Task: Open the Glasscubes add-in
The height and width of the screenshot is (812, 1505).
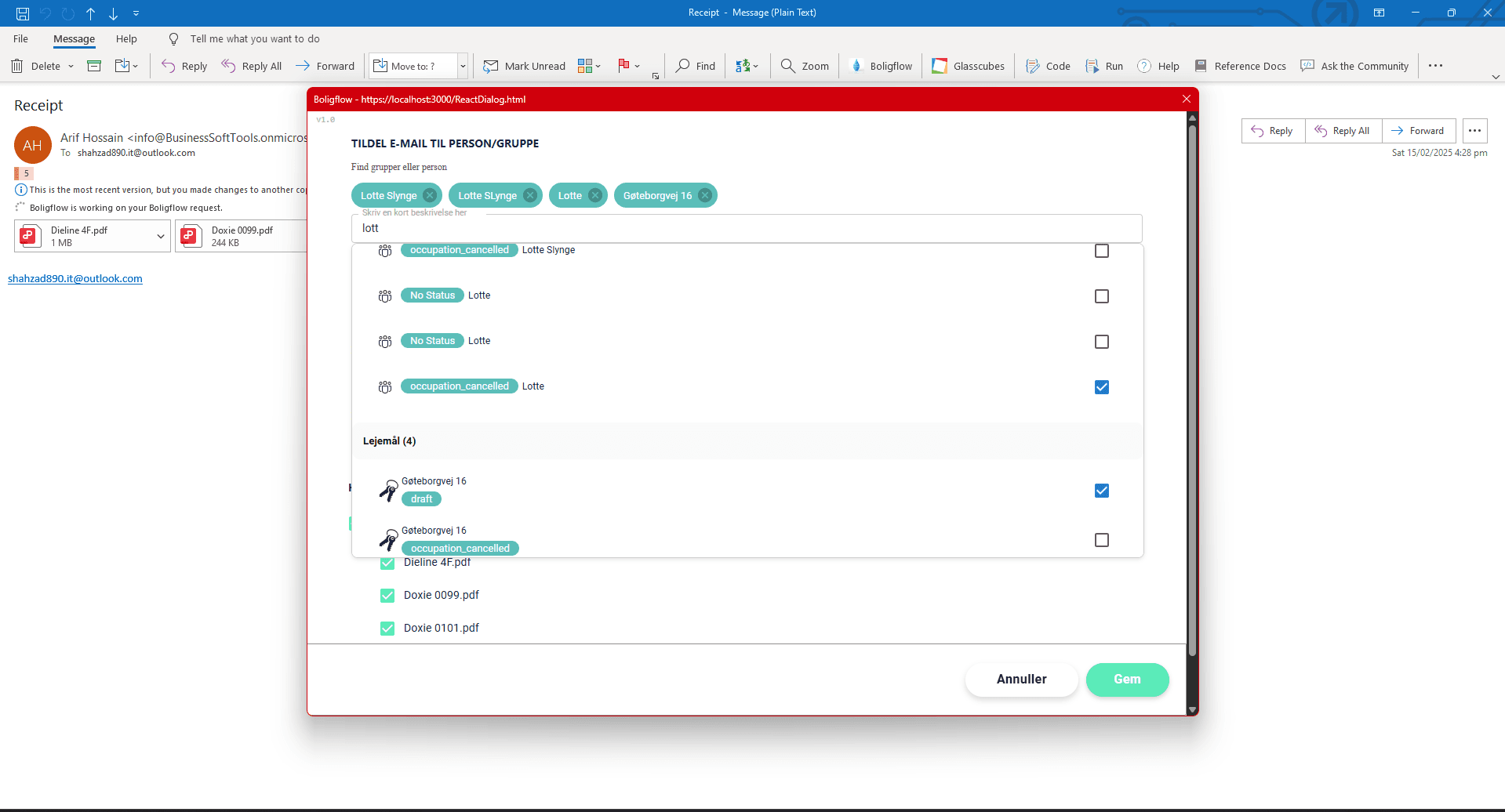Action: pos(968,66)
